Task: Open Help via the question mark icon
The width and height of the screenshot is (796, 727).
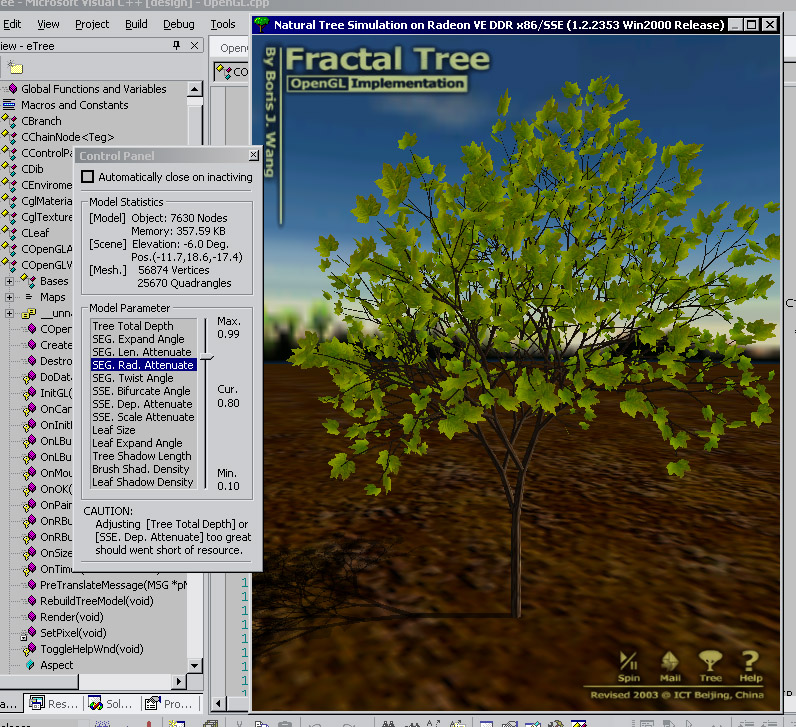Action: tap(750, 664)
